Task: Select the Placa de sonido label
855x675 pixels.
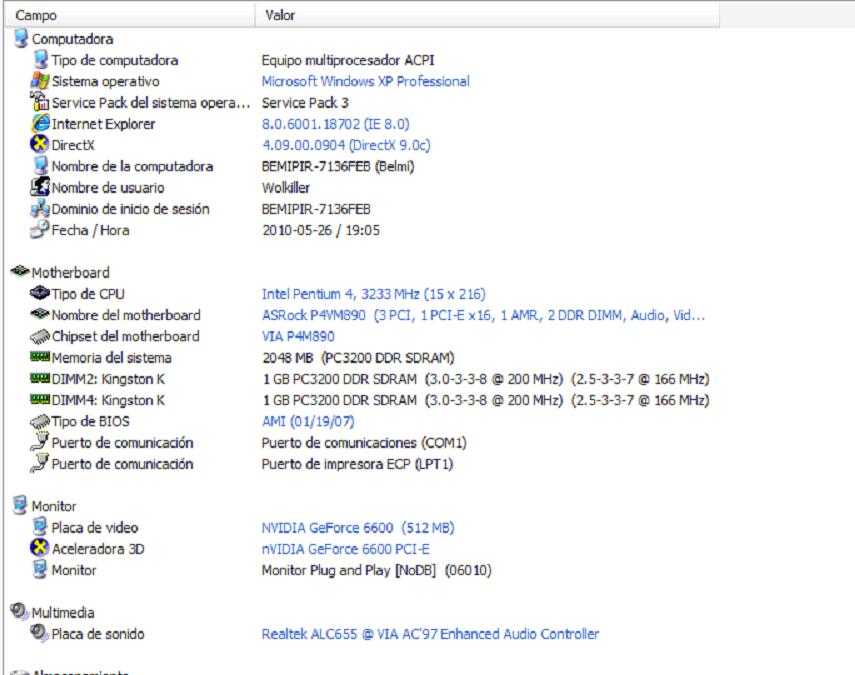Action: (98, 634)
